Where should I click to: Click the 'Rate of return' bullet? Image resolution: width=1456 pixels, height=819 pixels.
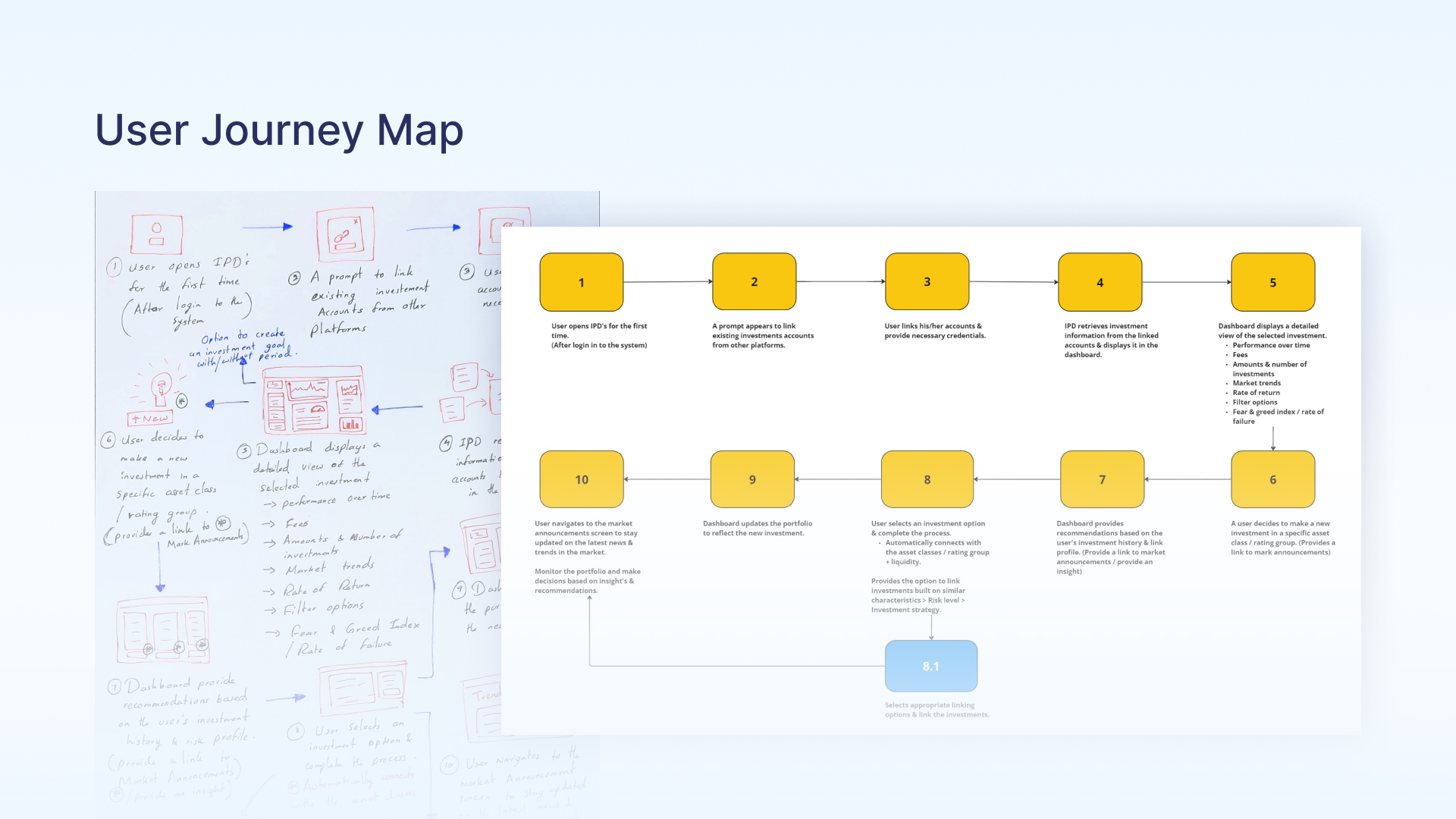point(1256,393)
